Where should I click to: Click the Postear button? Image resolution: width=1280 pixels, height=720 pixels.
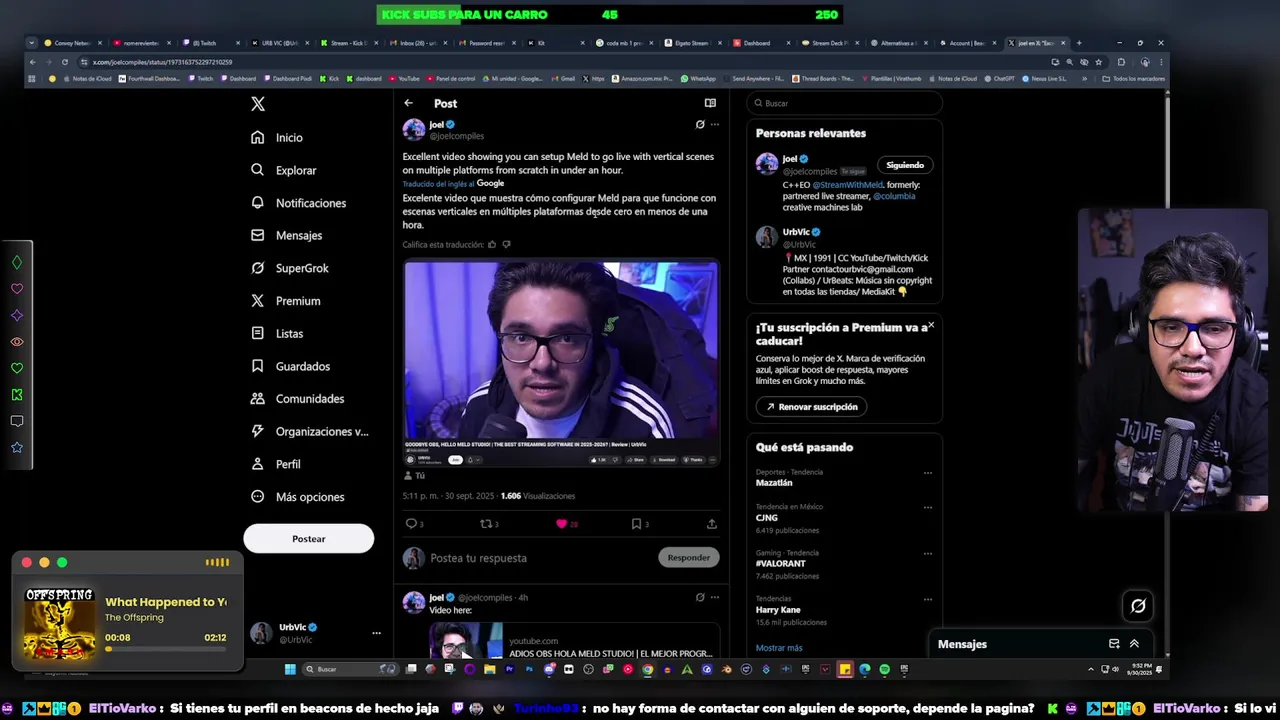click(308, 539)
